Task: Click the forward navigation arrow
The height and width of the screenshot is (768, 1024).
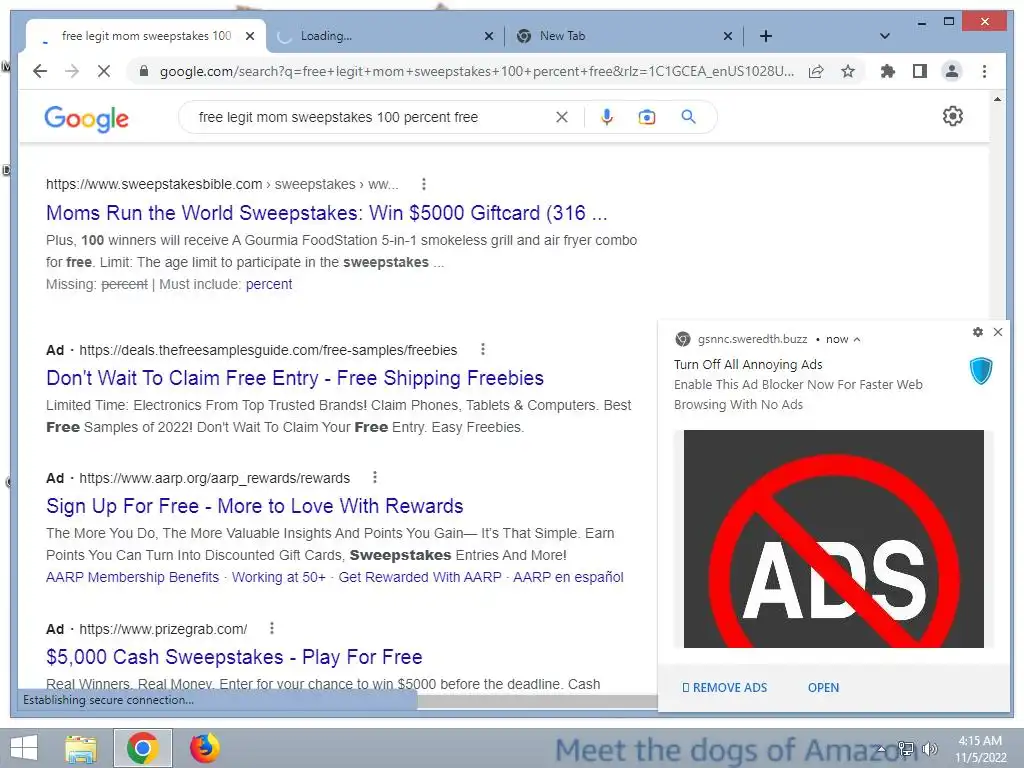Action: [72, 71]
